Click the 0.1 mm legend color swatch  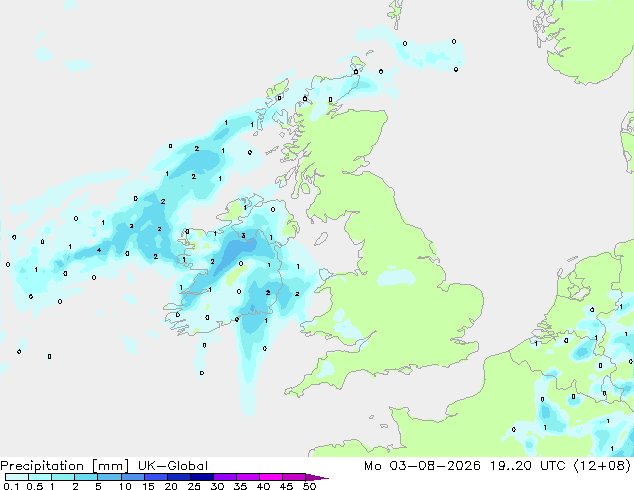[17, 477]
